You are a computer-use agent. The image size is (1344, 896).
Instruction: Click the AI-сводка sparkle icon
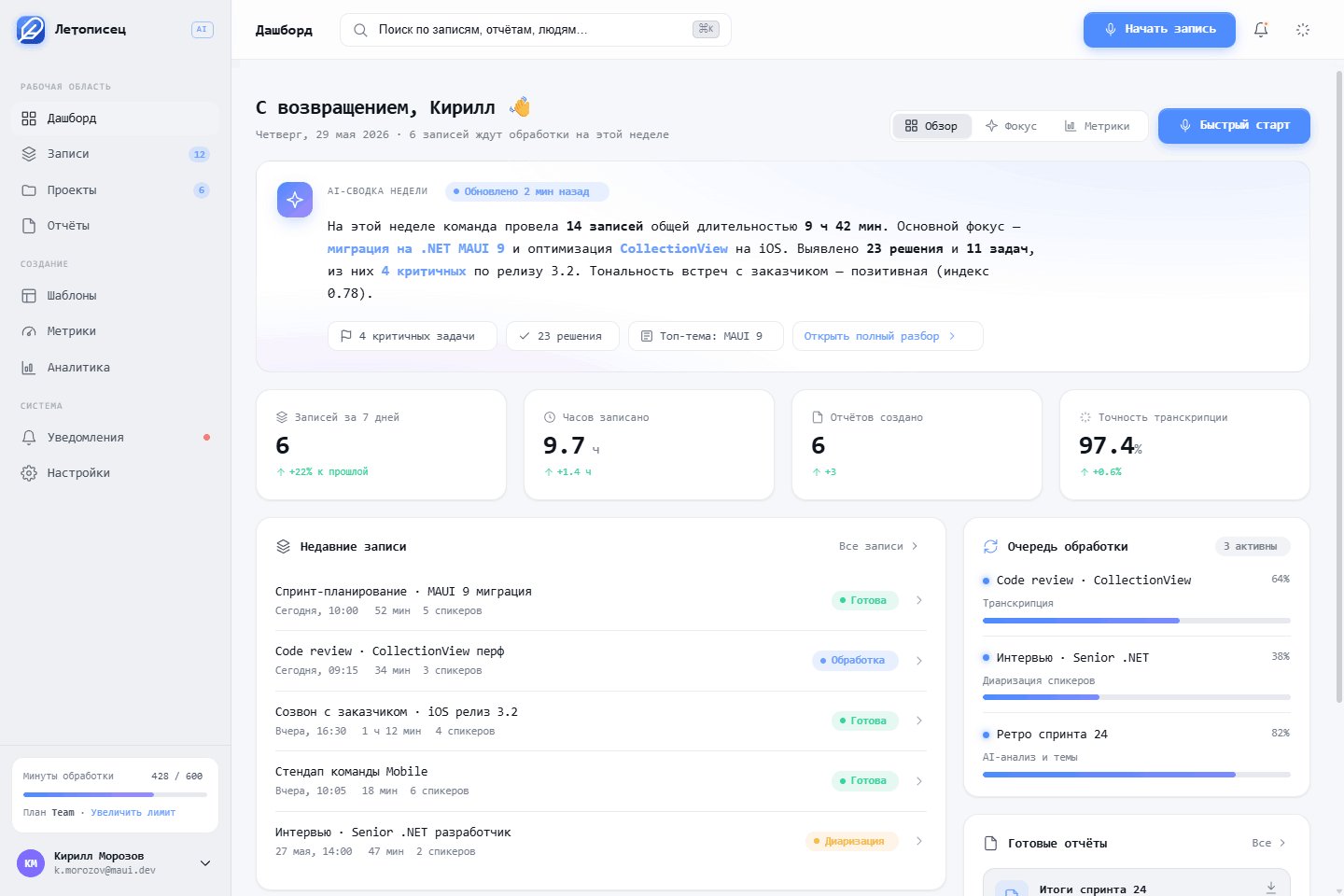(295, 200)
